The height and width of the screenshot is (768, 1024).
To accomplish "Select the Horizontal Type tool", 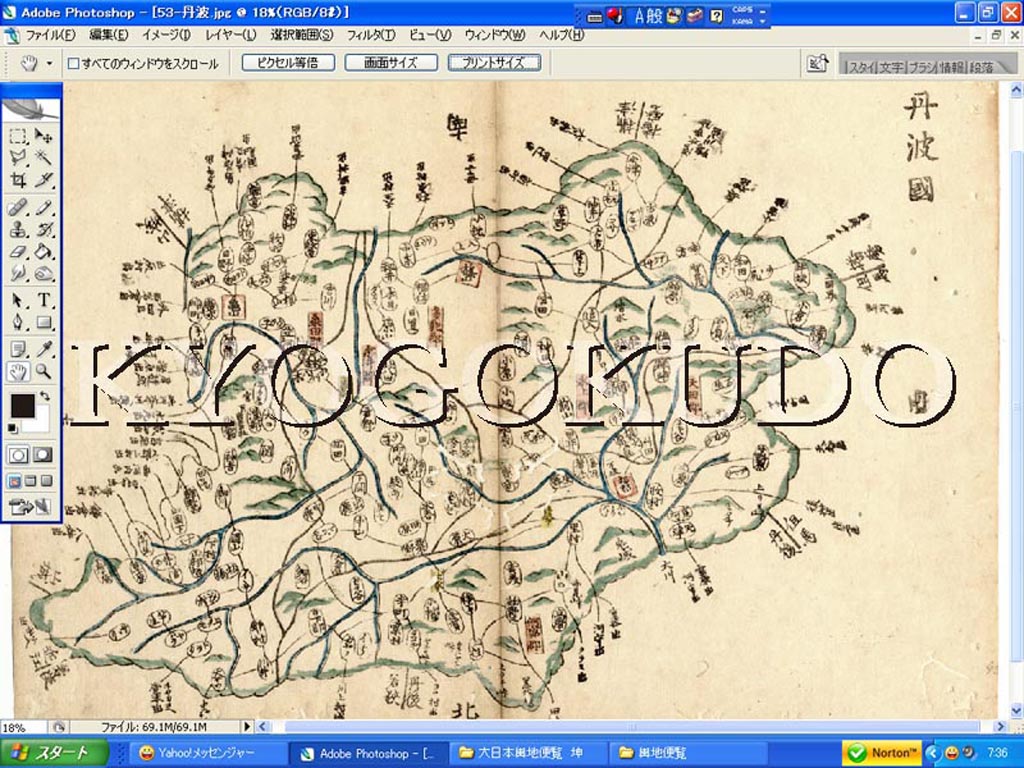I will pyautogui.click(x=44, y=300).
